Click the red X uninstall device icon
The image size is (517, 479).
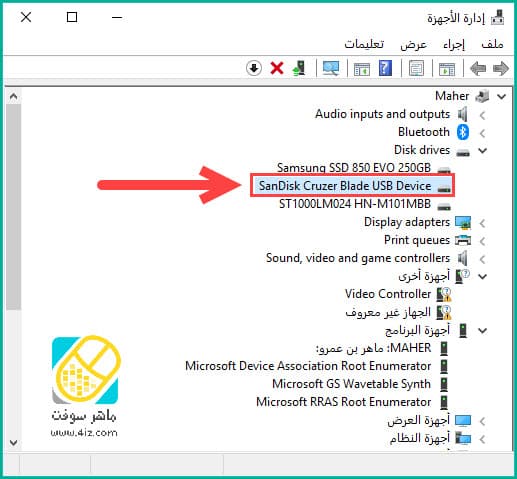pos(277,69)
